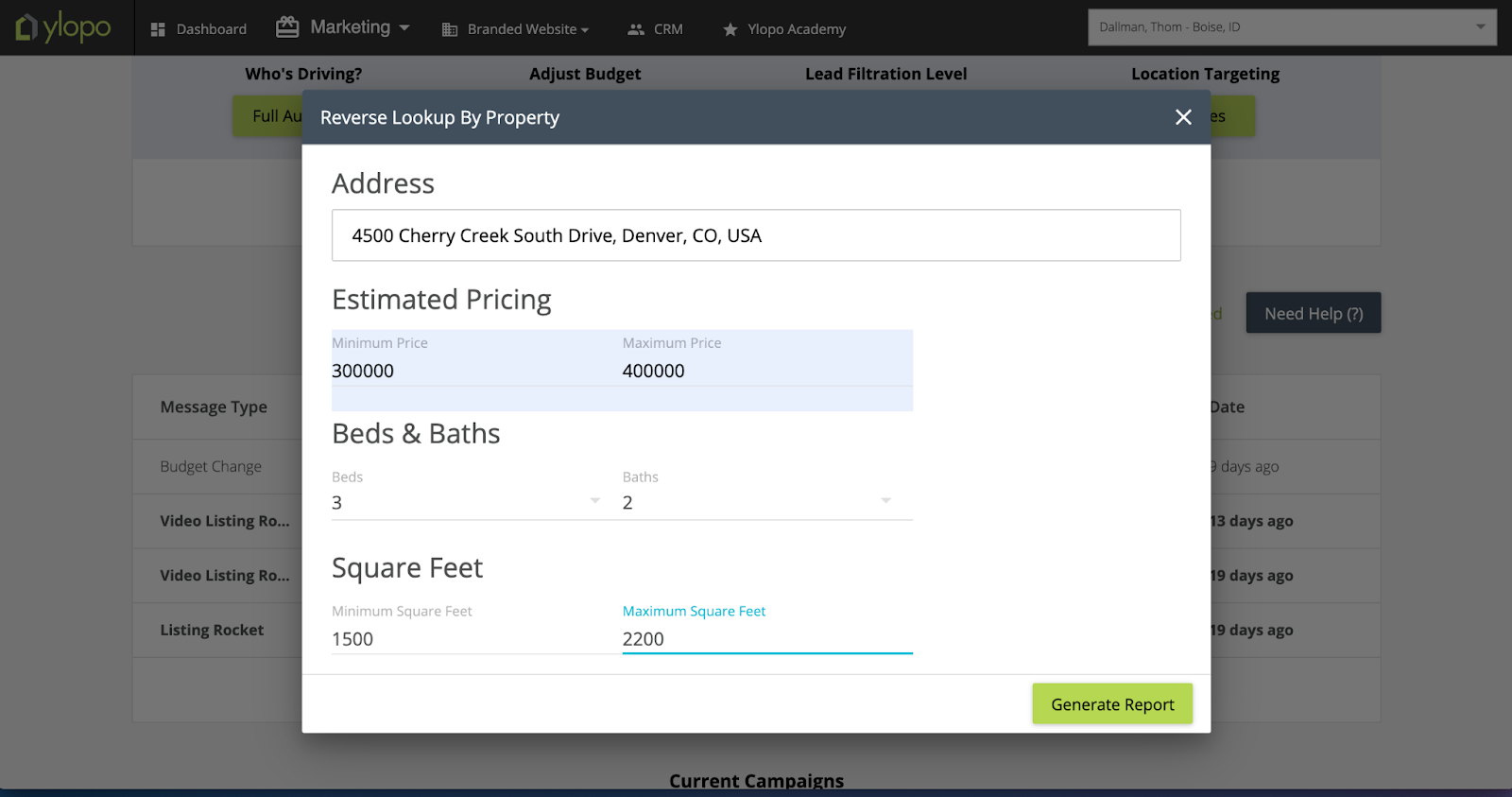
Task: Click the Need Help (?) button
Action: (x=1313, y=313)
